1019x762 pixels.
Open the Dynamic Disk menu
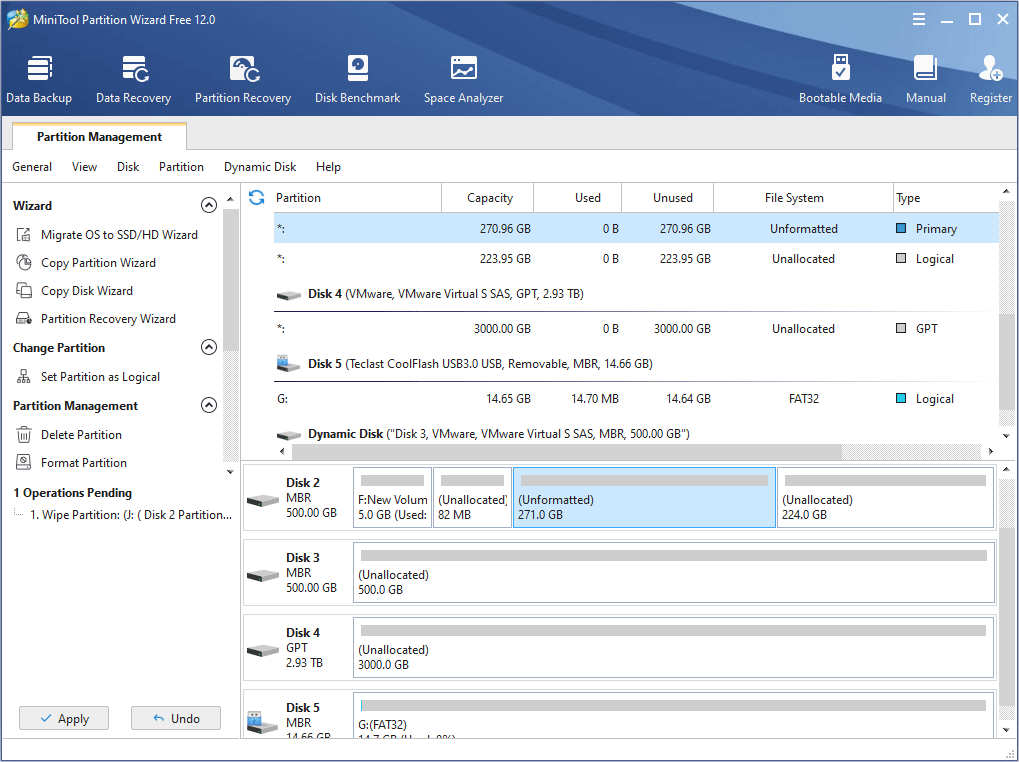click(x=260, y=167)
